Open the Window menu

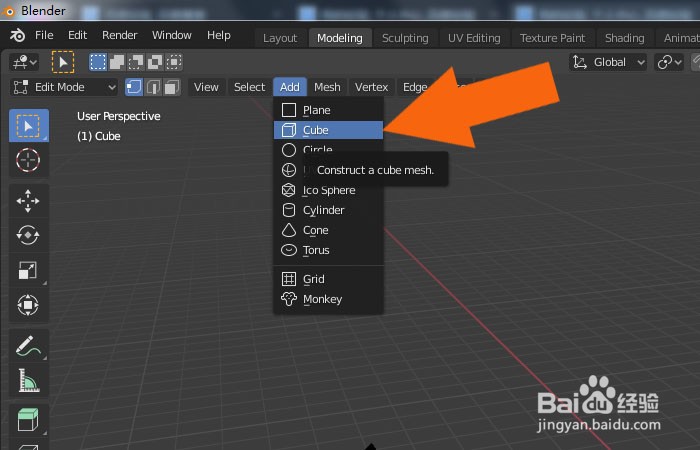(171, 35)
